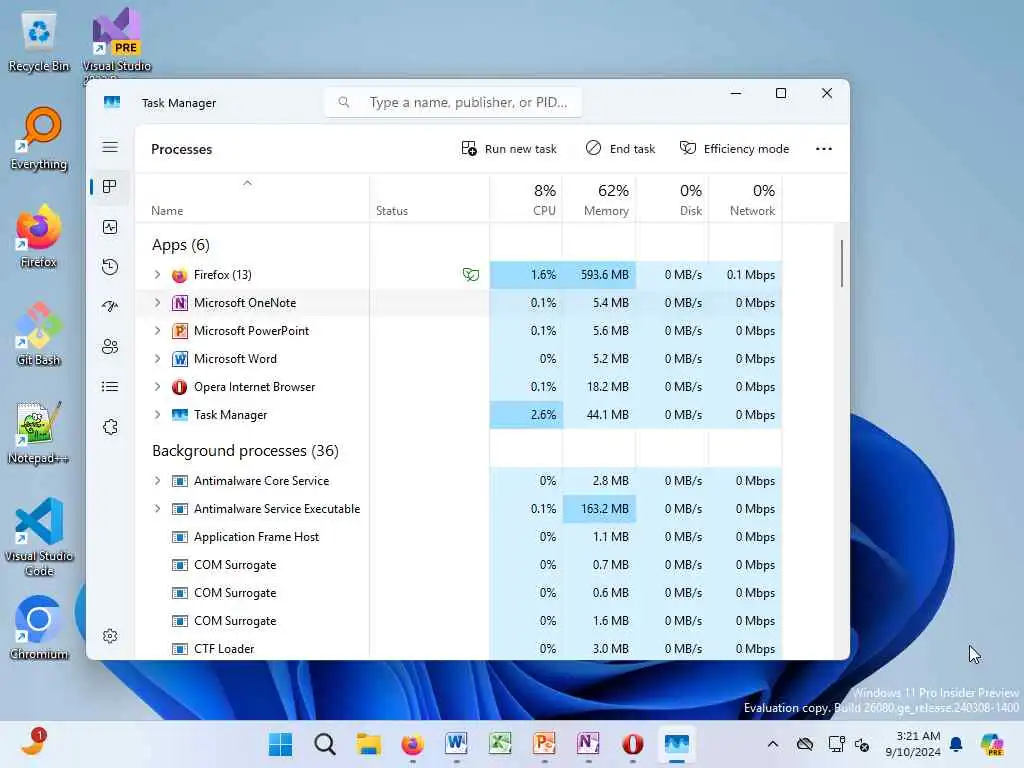Click the Microsoft OneNote process icon

[x=180, y=303]
